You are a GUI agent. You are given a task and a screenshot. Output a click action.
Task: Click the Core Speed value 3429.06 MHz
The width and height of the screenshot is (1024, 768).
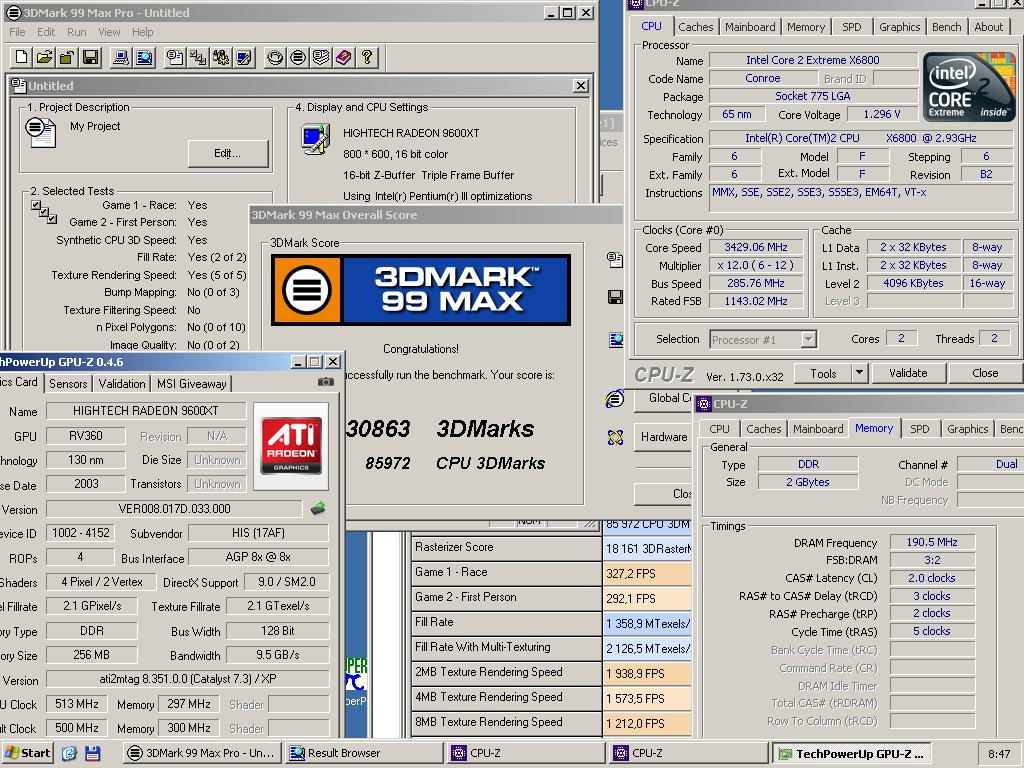tap(756, 248)
